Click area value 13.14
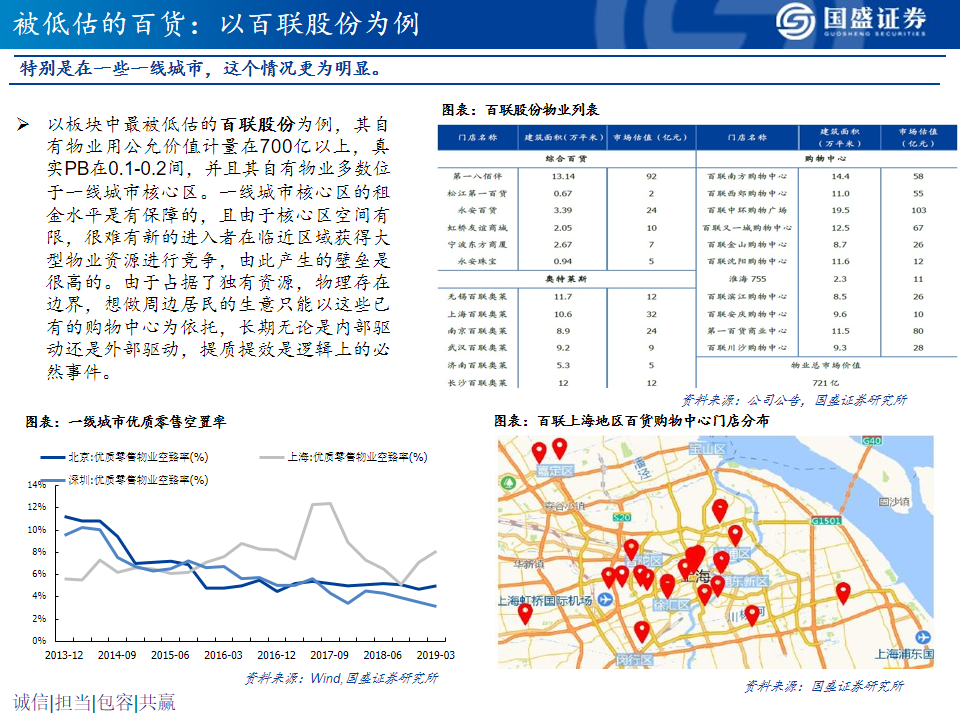 click(x=563, y=176)
